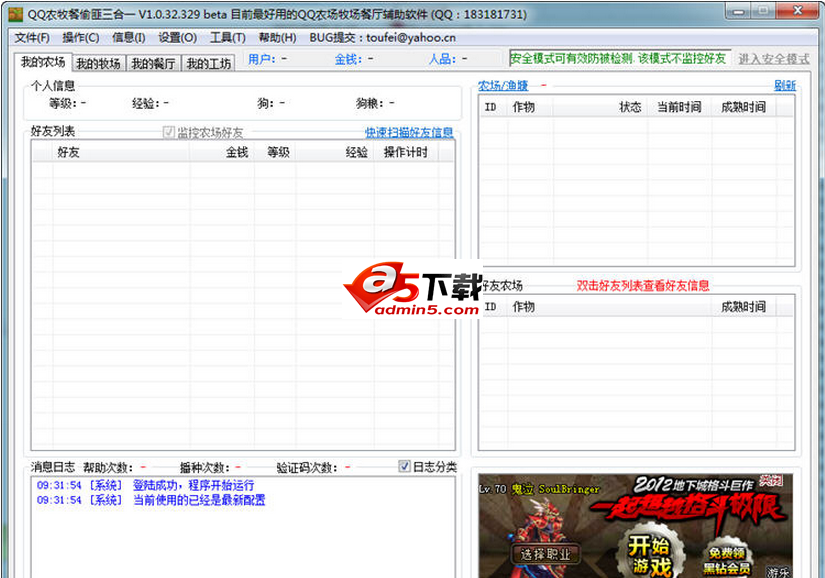Viewport: 825px width, 578px height.
Task: Click the 当前时间 column header
Action: click(679, 107)
